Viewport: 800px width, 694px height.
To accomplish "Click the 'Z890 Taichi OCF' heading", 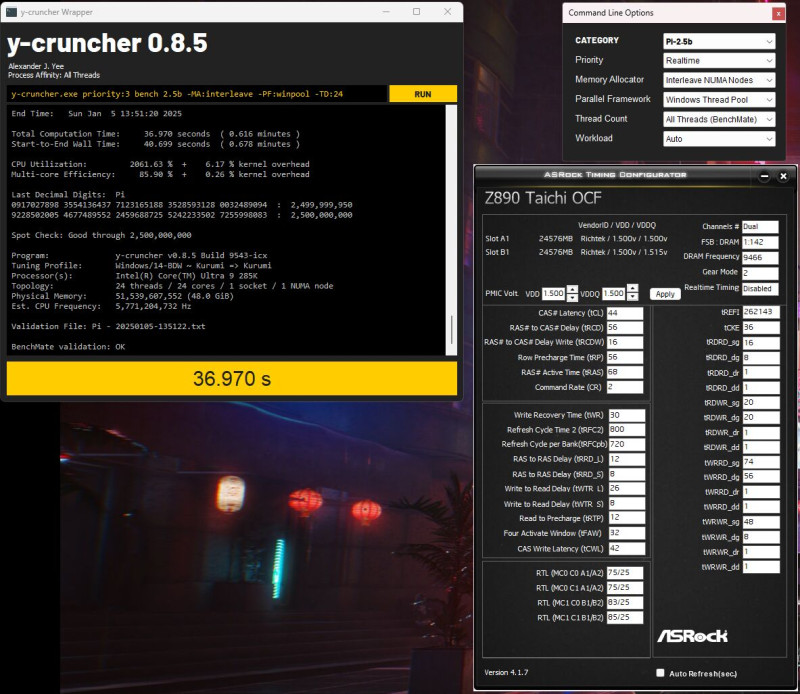I will (543, 197).
